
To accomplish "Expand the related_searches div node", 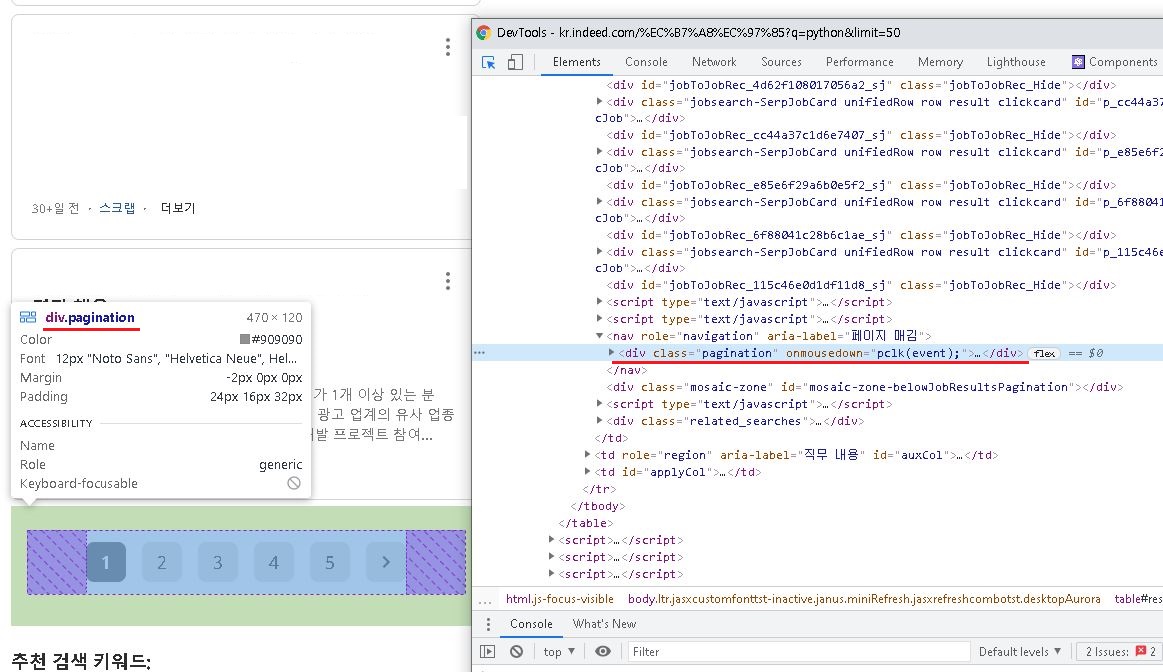I will click(x=599, y=421).
